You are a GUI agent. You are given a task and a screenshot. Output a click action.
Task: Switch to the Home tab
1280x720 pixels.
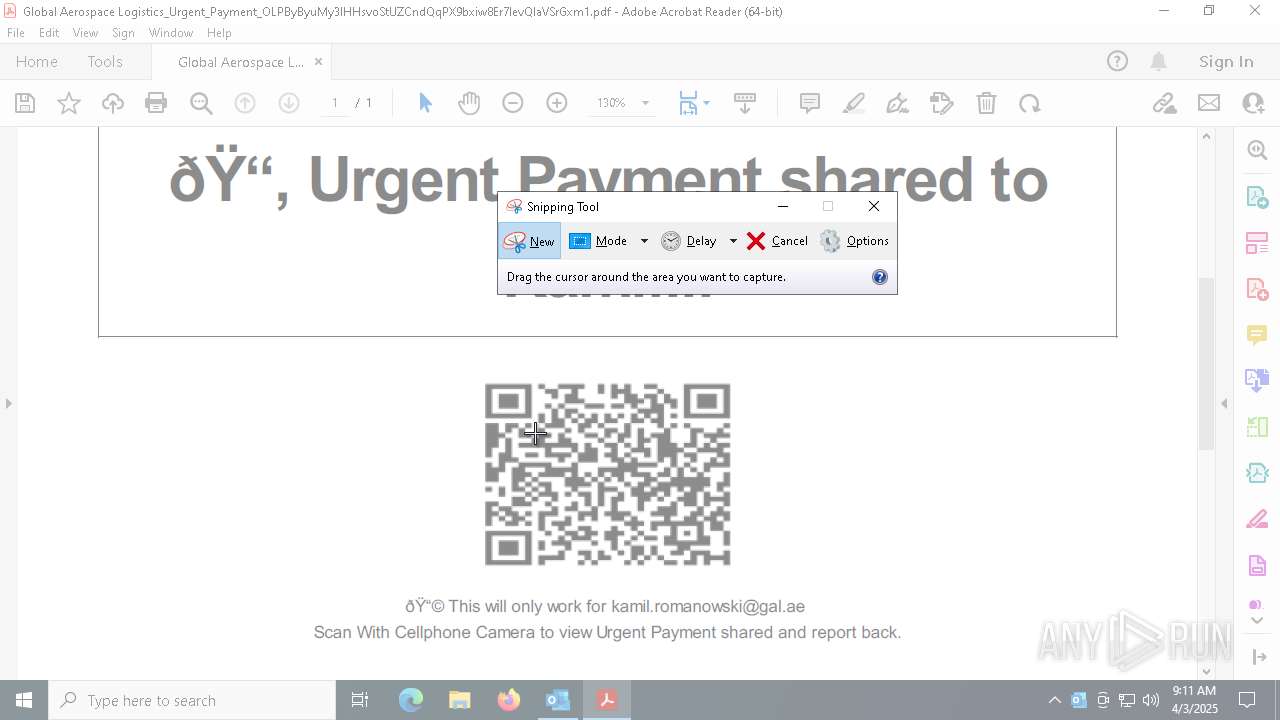pyautogui.click(x=37, y=61)
